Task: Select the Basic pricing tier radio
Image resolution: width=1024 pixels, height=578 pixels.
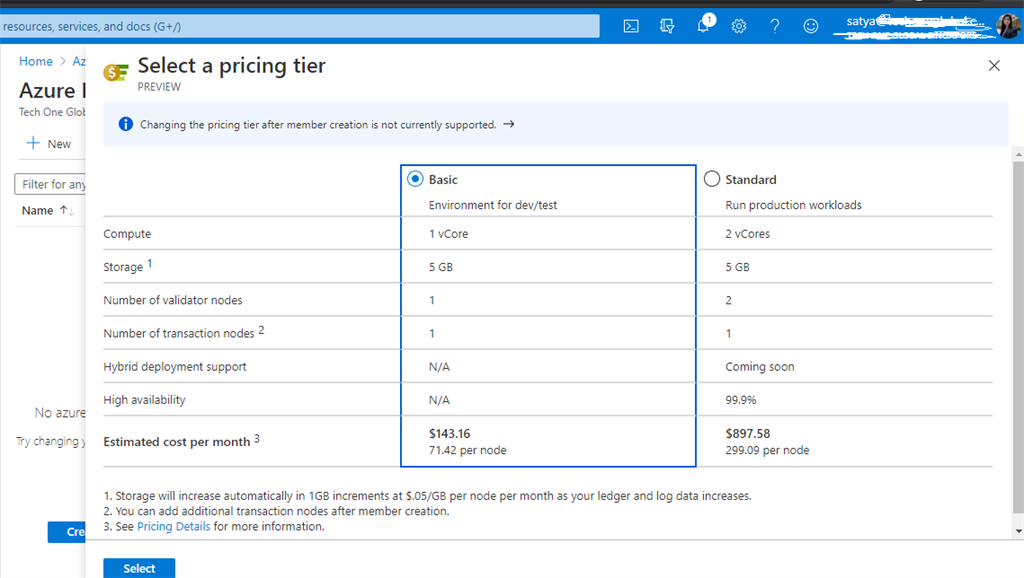Action: click(416, 179)
